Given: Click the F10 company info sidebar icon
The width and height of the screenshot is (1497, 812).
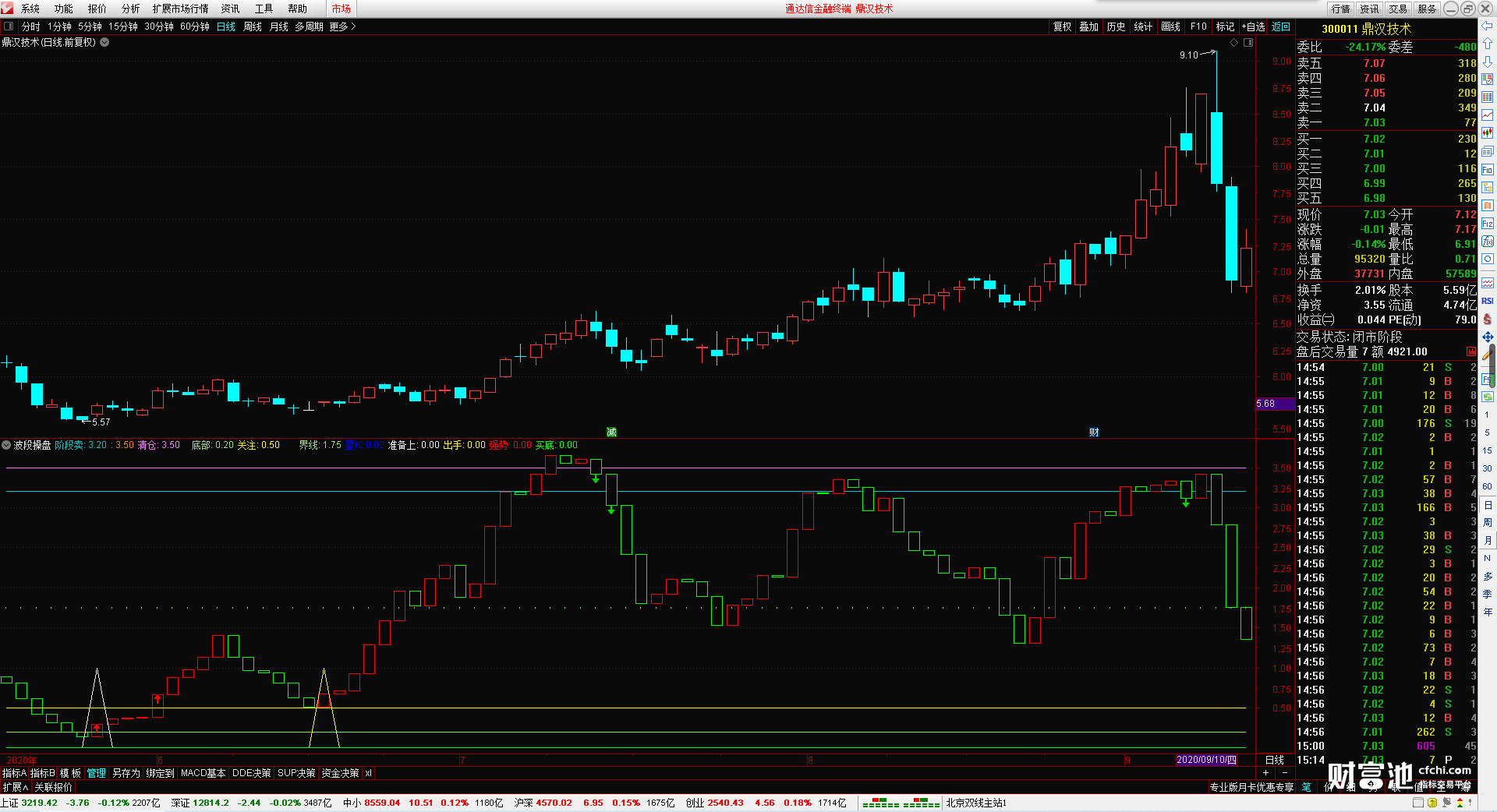Looking at the screenshot, I should [1488, 169].
